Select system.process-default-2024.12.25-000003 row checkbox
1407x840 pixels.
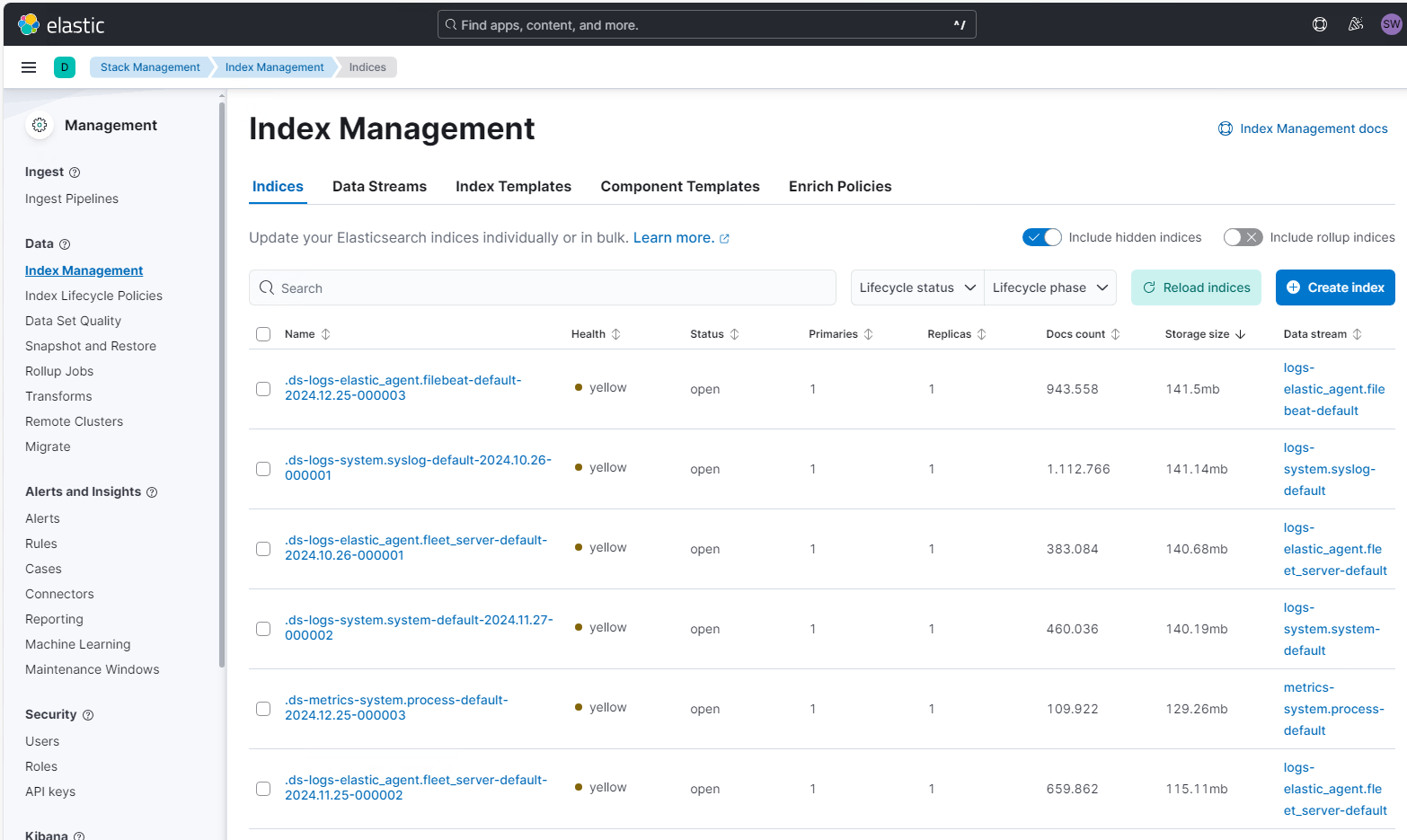click(x=263, y=709)
